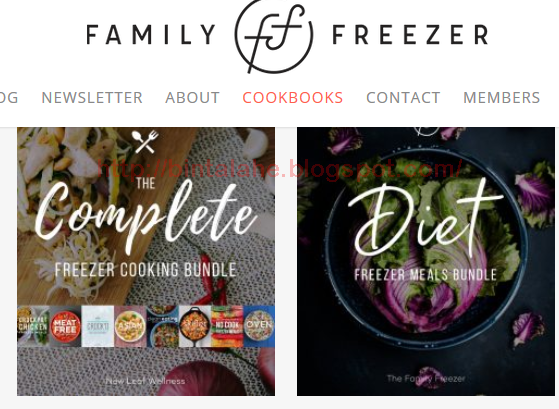Screen dimensions: 559x409
Task: Open the Complete Freezer Cooking Bundle title
Action: click(x=146, y=228)
